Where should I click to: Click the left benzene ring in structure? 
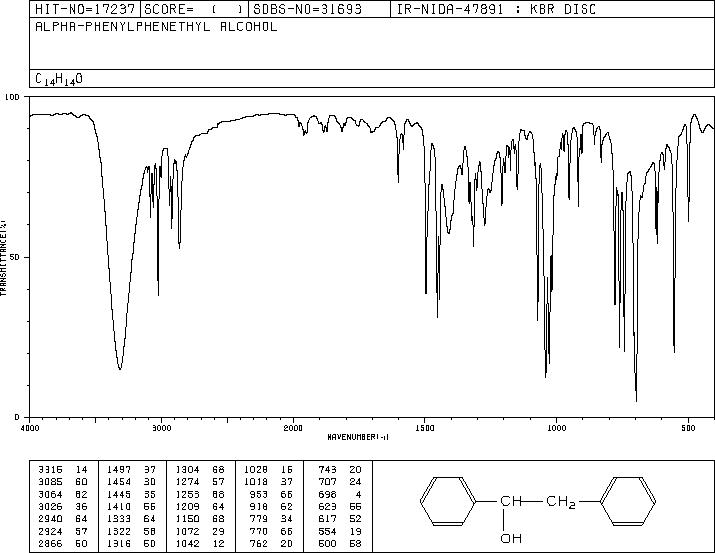tap(448, 501)
